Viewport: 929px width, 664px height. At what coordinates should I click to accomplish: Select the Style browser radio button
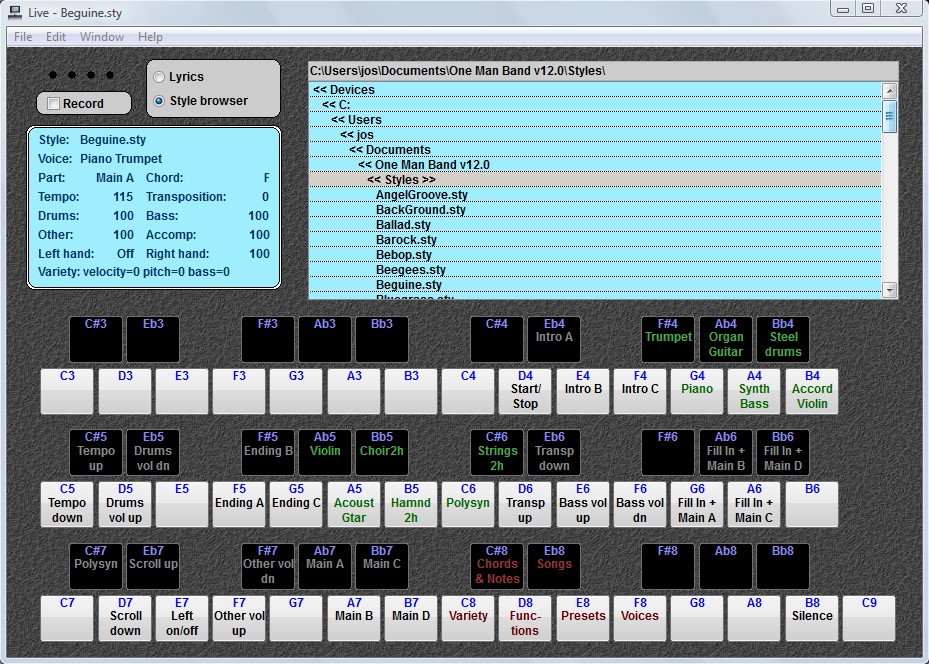click(x=159, y=101)
